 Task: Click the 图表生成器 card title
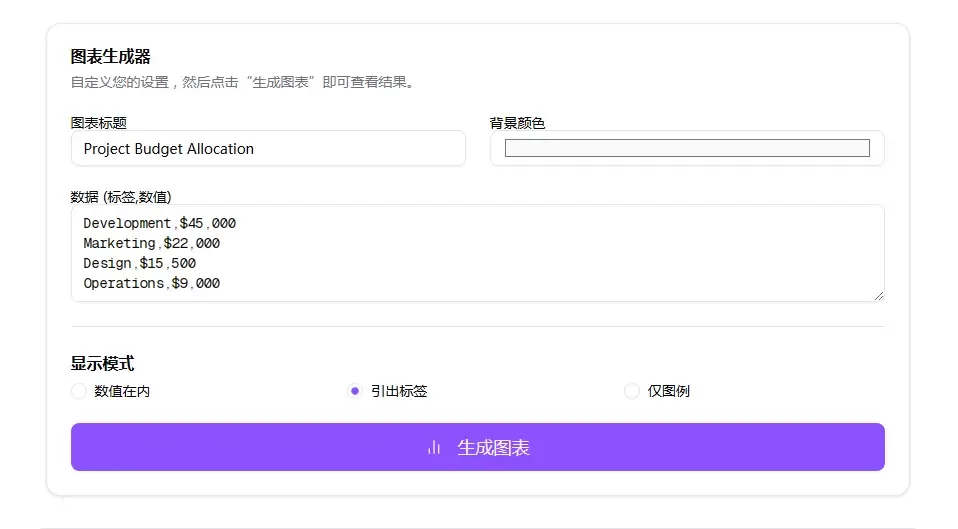point(110,57)
